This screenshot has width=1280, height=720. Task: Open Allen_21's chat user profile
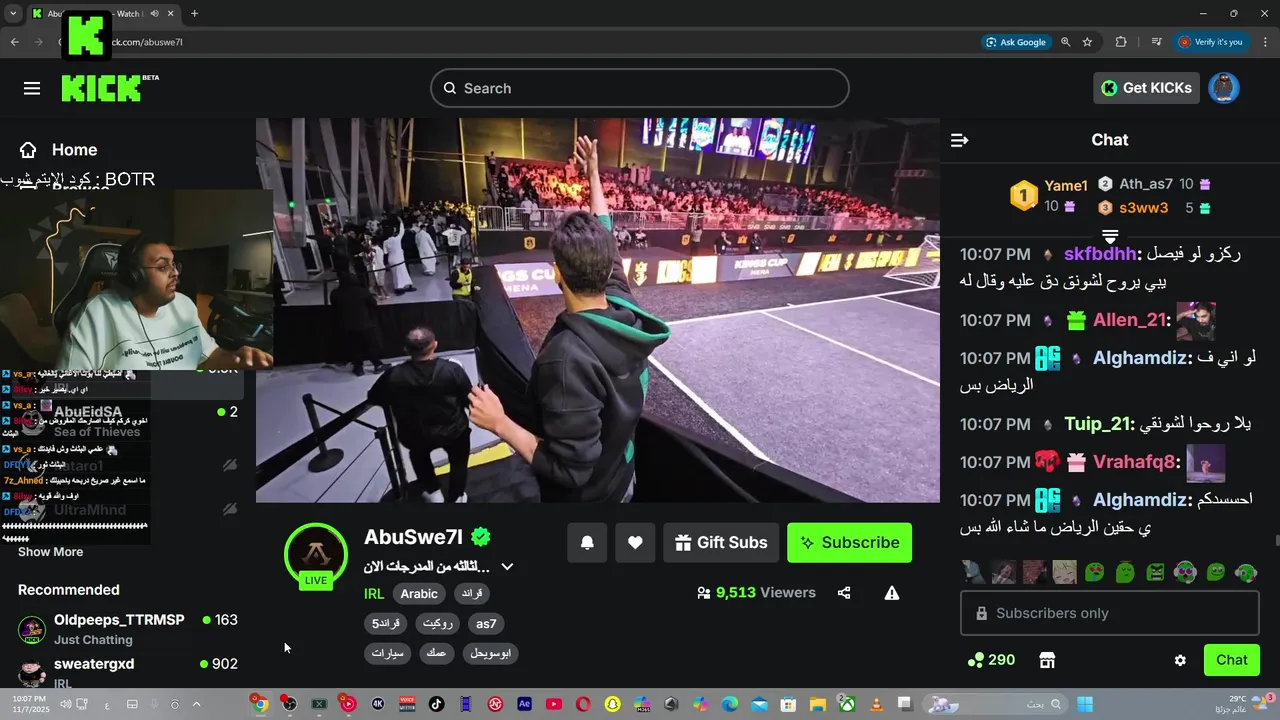[x=1130, y=320]
